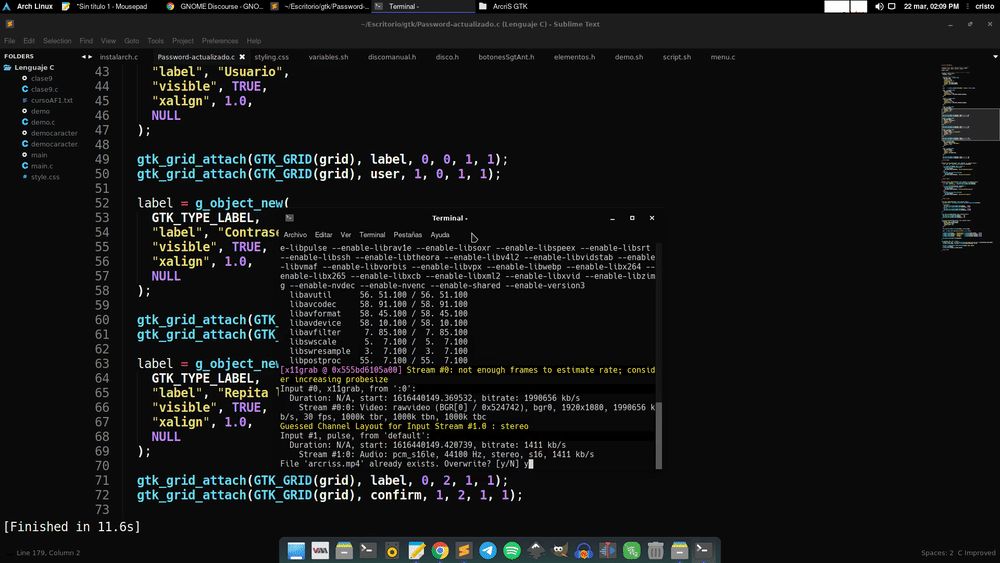This screenshot has width=1000, height=563.
Task: Switch to the botonesSgtAnt.h tab
Action: [x=506, y=57]
